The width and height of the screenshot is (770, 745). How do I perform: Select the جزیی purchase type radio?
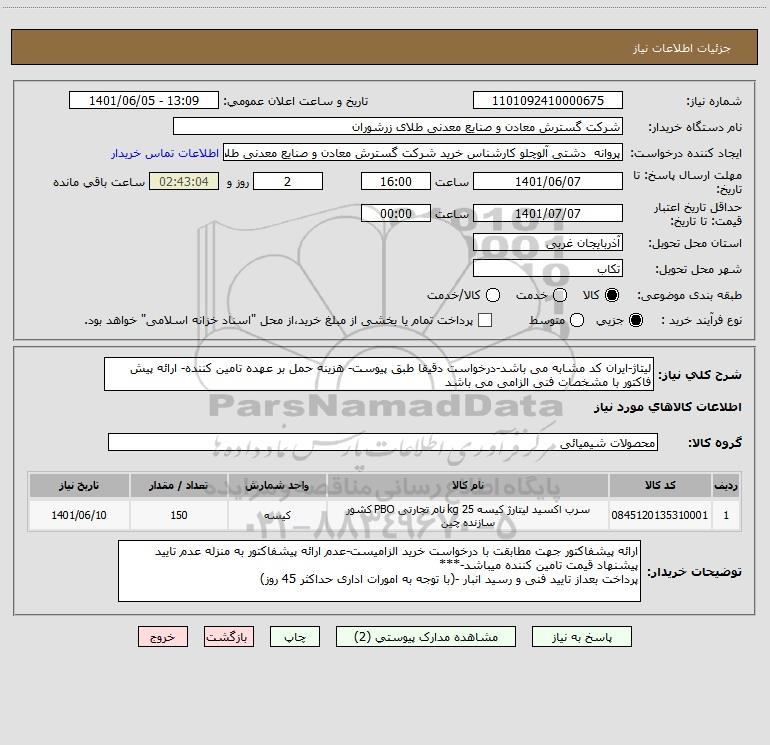[635, 320]
